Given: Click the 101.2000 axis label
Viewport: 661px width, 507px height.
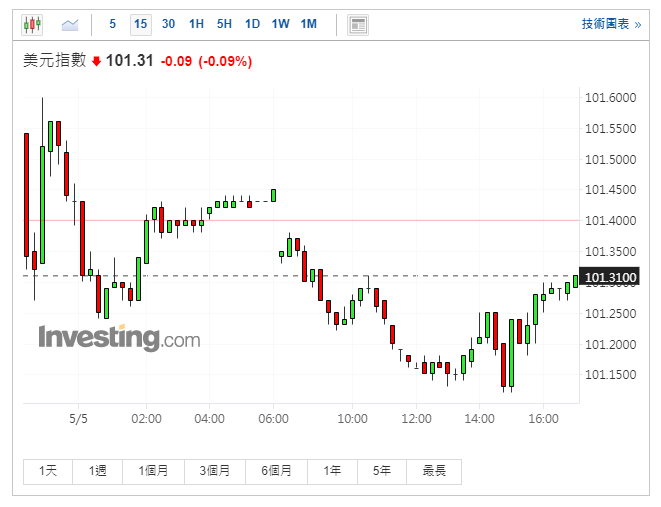Looking at the screenshot, I should click(x=610, y=344).
